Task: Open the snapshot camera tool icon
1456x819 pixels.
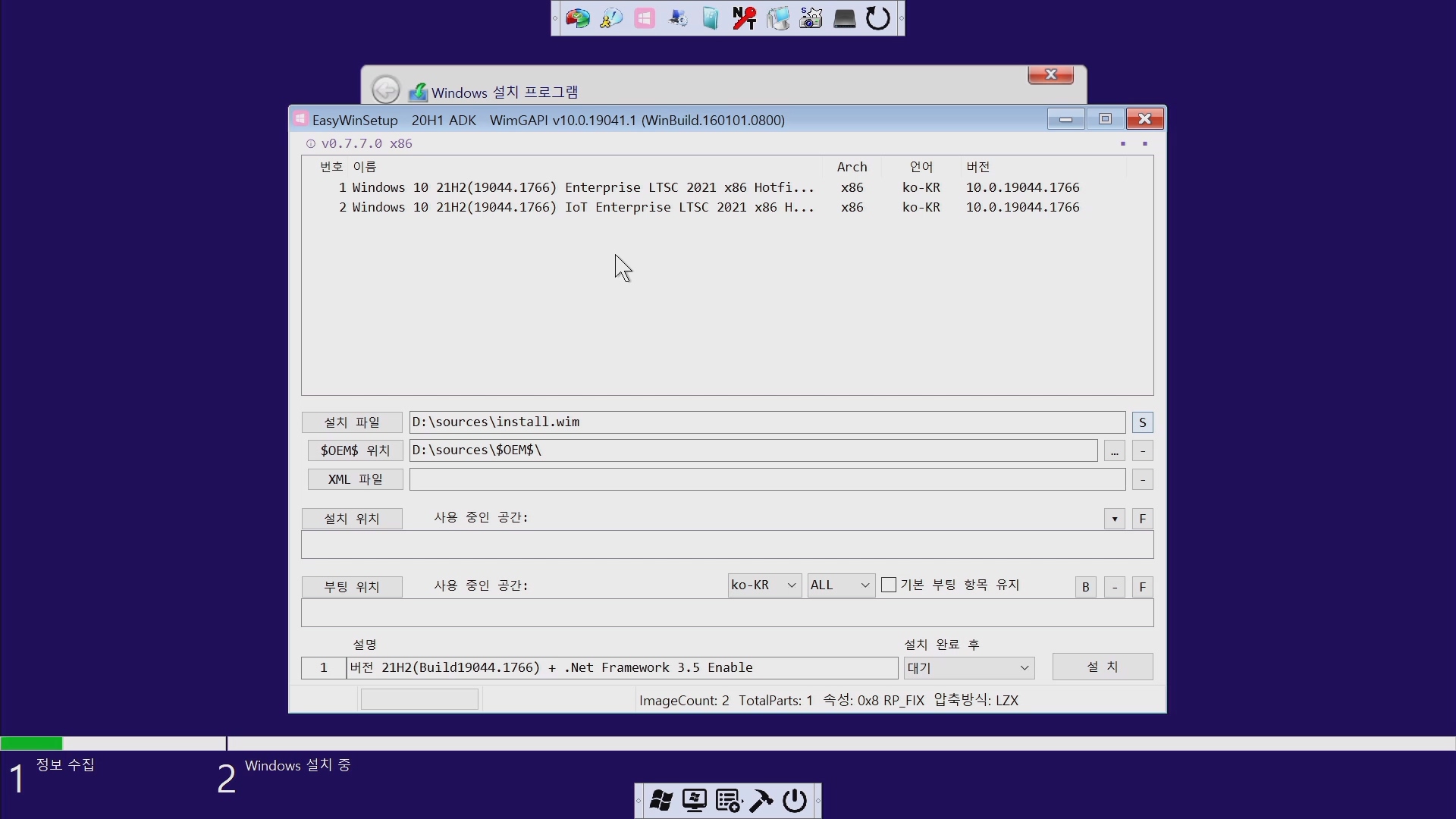Action: [x=811, y=18]
